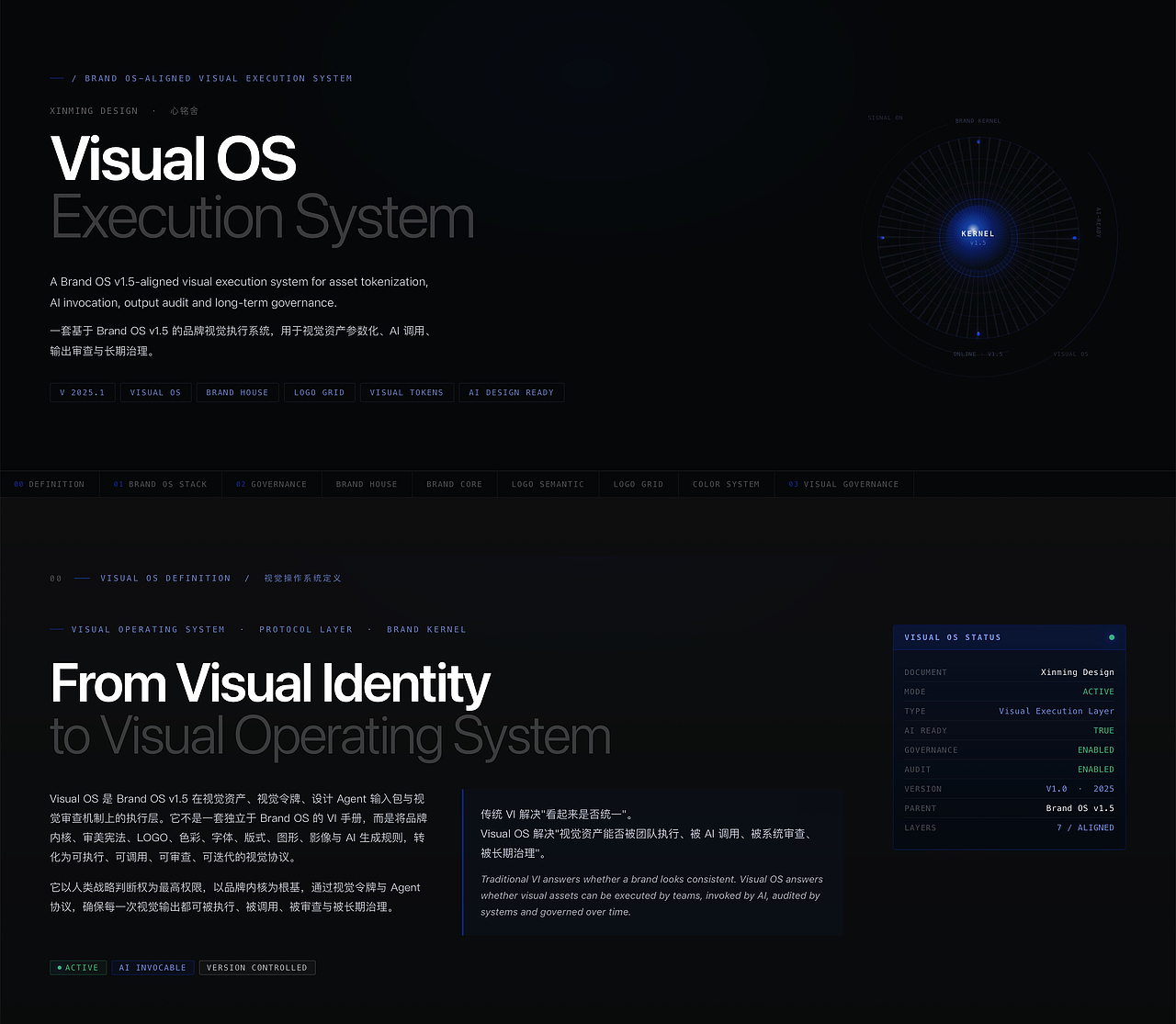Click the AI DESIGN READY tag chip
The height and width of the screenshot is (1024, 1176).
(x=511, y=392)
